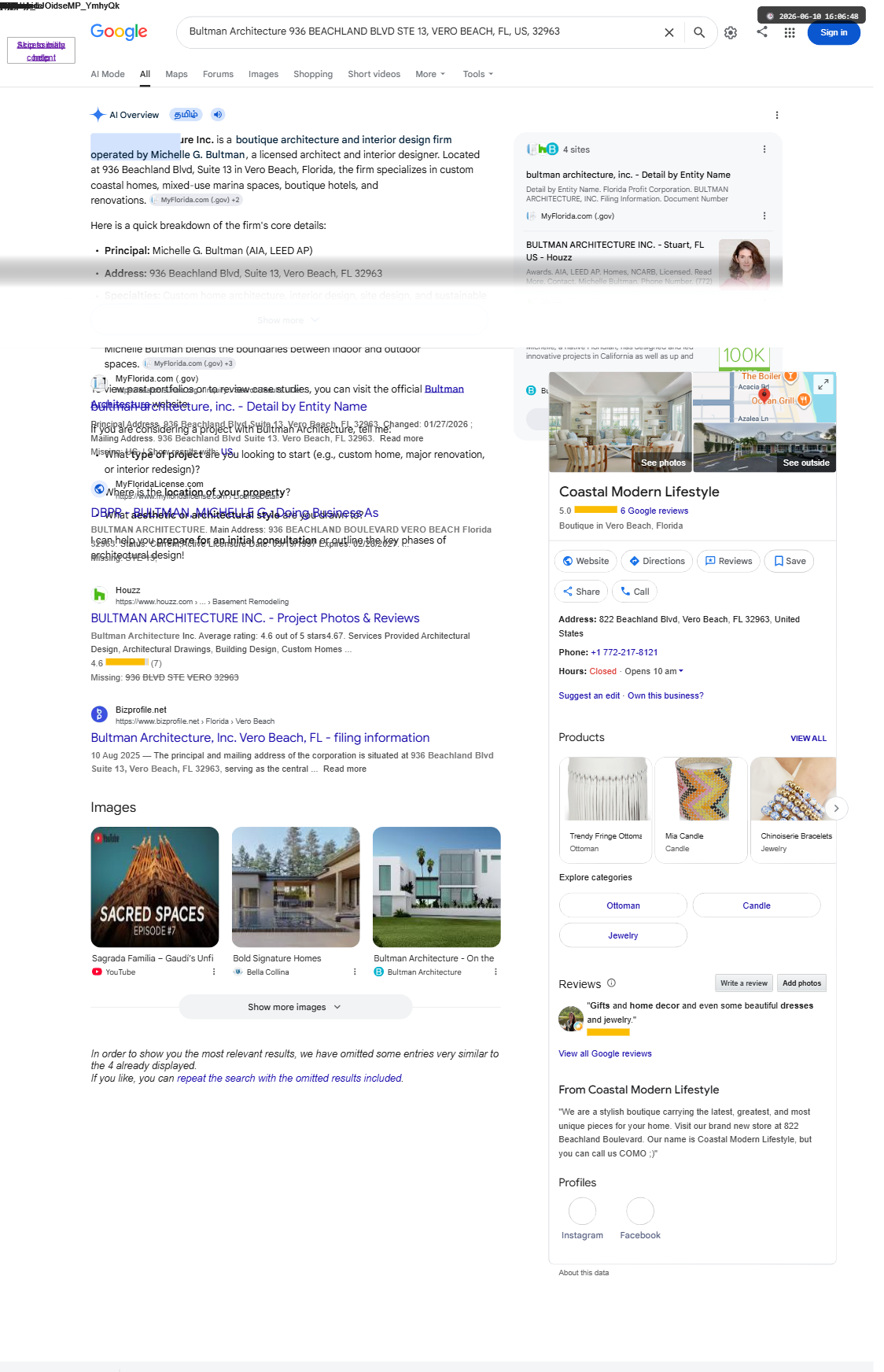
Task: Click the magnifying glass search icon
Action: pyautogui.click(x=699, y=32)
